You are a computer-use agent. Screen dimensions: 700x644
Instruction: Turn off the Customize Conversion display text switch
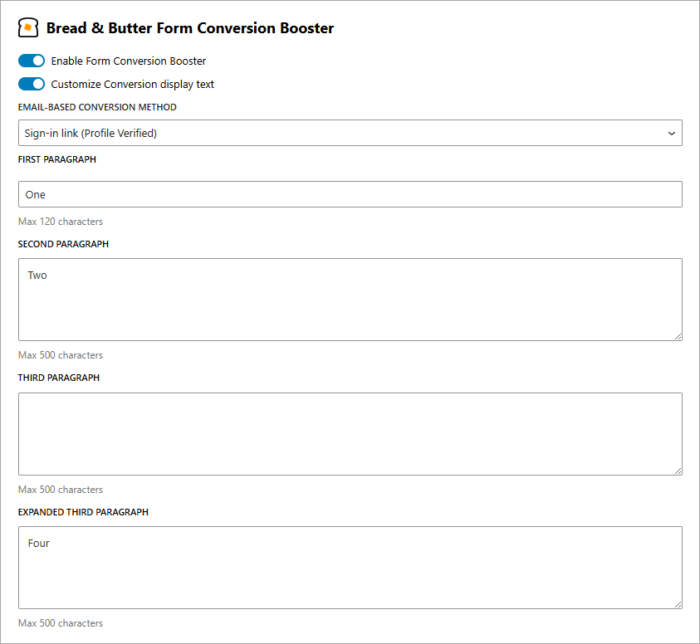[31, 84]
